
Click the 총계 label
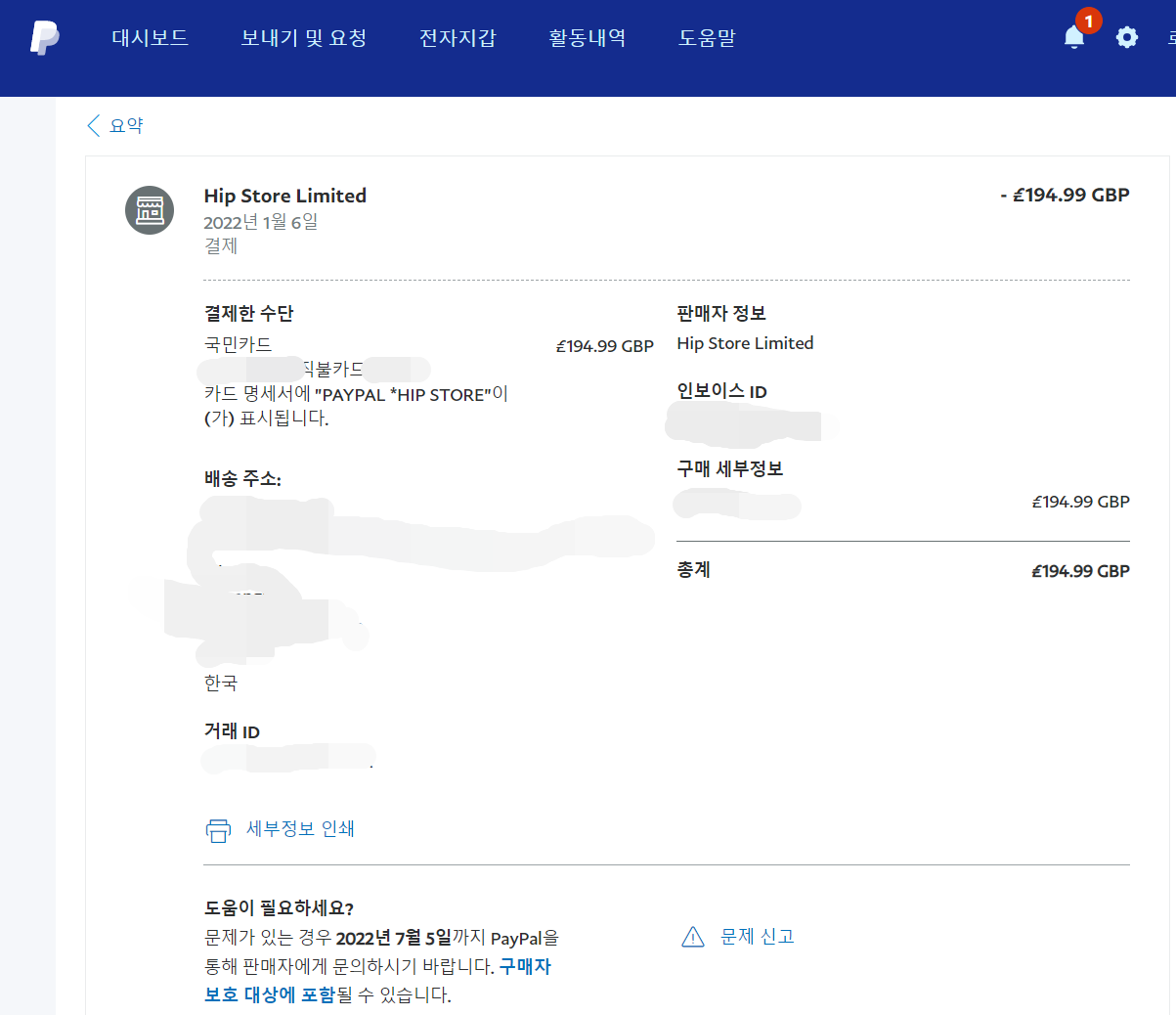694,569
